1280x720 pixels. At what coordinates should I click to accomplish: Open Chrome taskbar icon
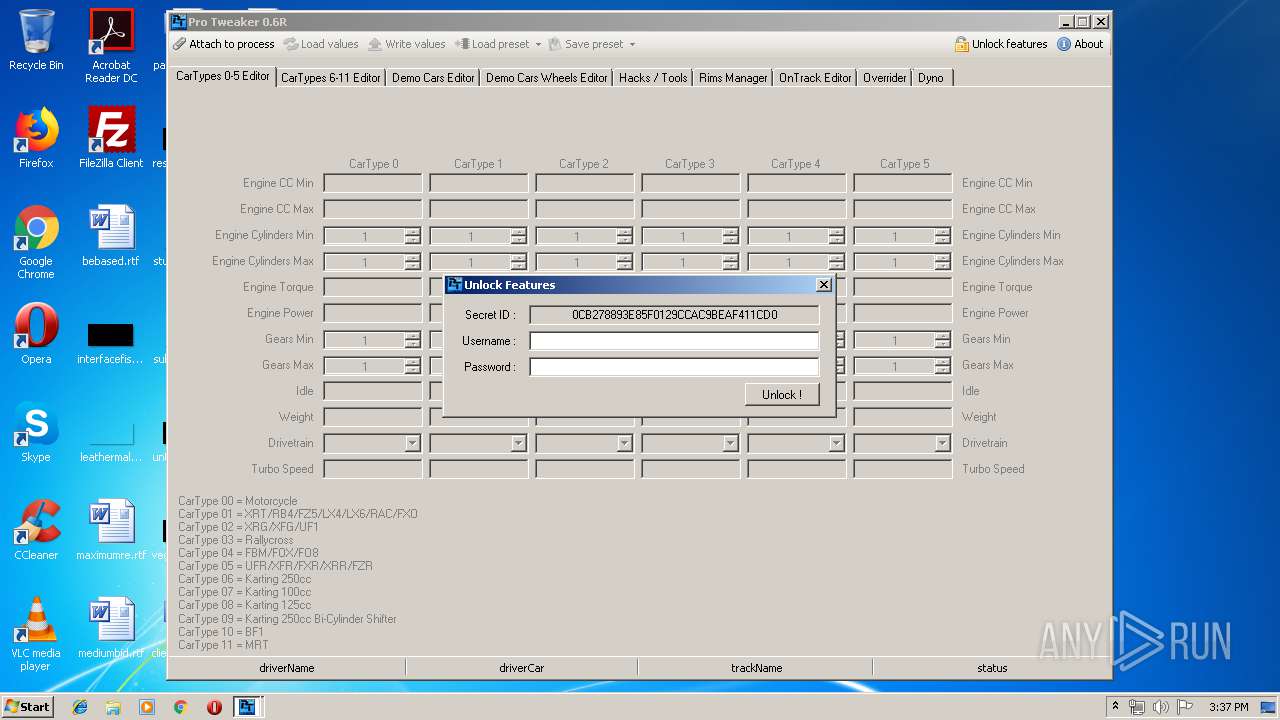pyautogui.click(x=180, y=707)
